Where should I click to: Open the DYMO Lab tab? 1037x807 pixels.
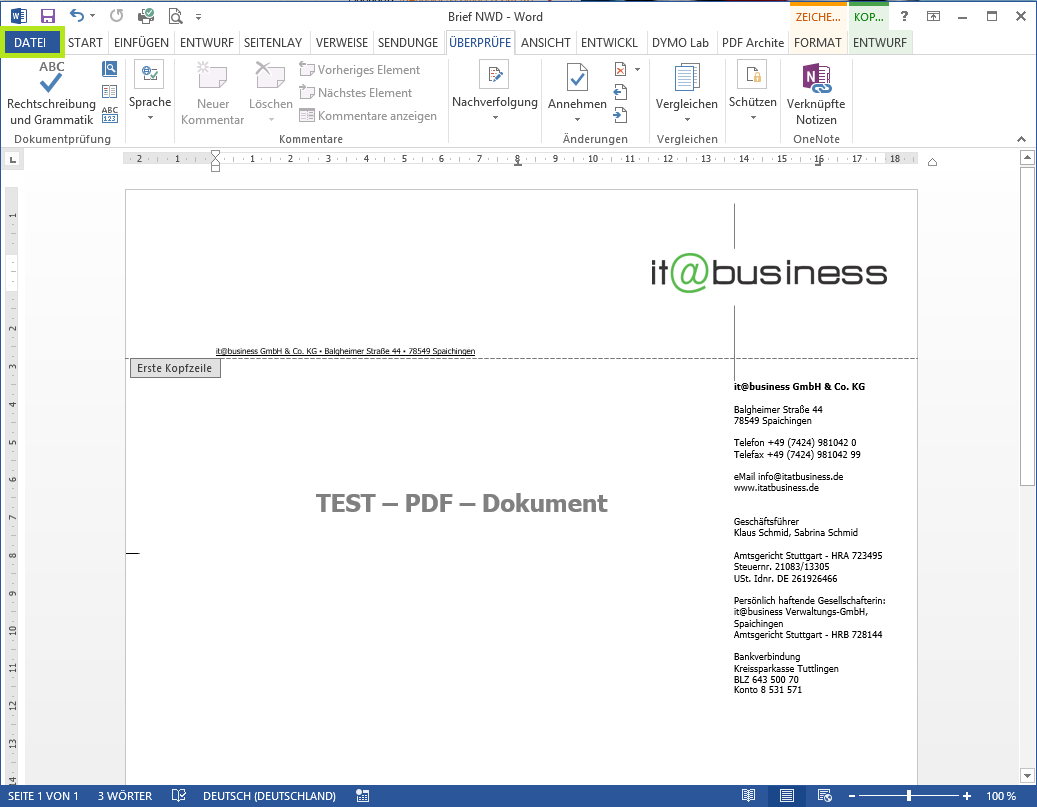pyautogui.click(x=680, y=42)
